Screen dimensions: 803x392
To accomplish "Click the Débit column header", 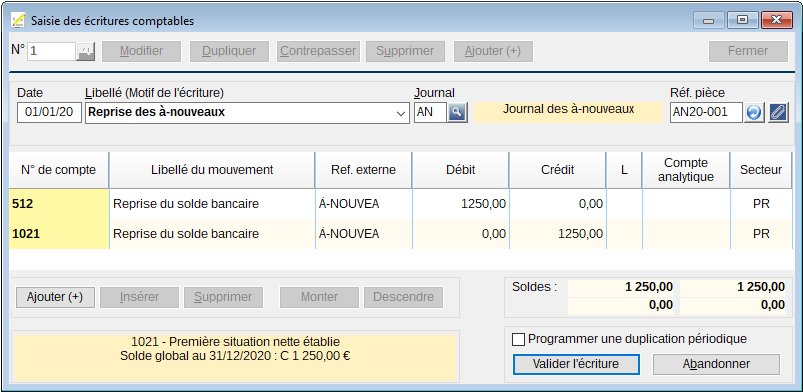I will click(x=460, y=170).
